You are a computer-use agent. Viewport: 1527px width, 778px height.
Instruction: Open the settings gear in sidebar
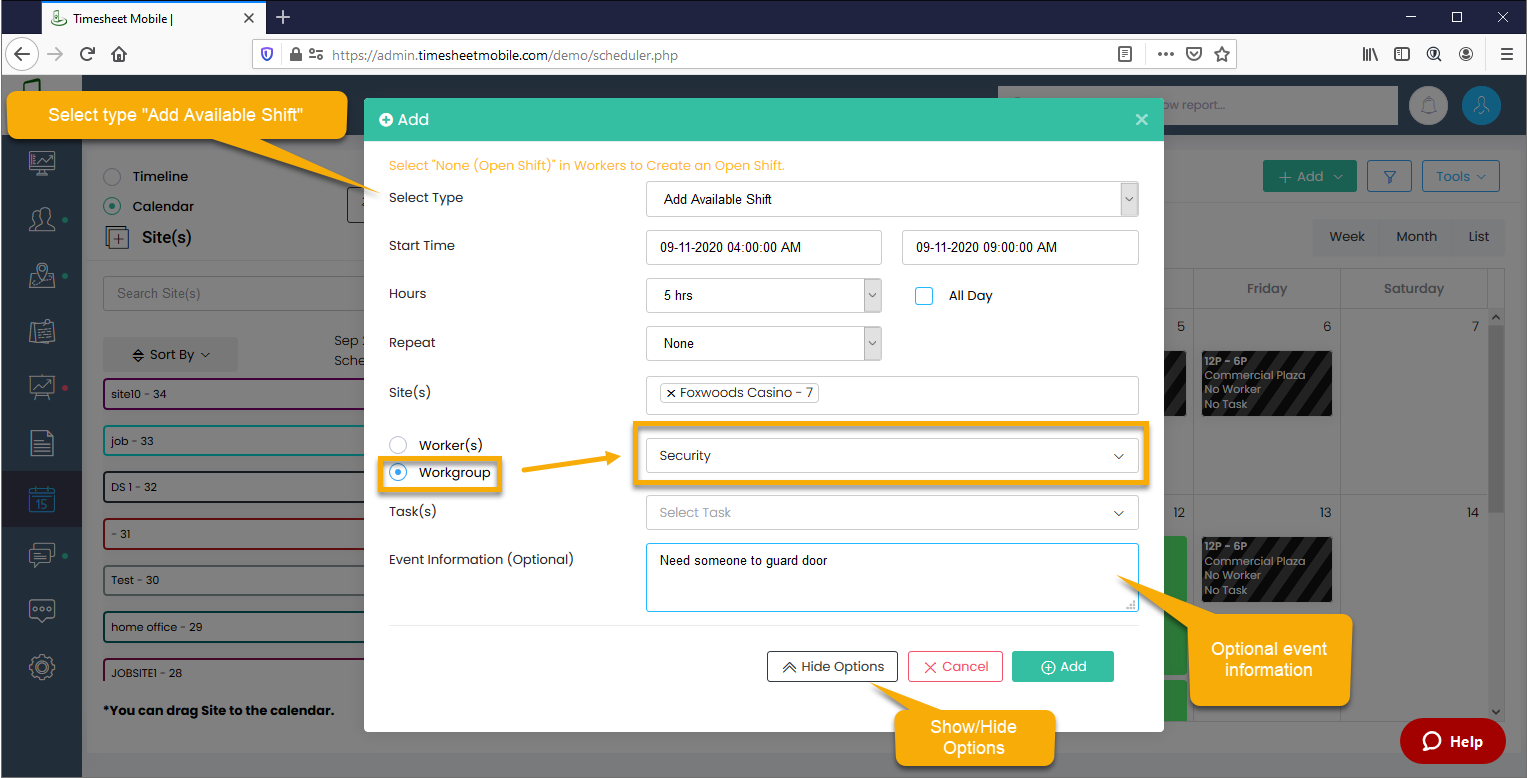click(42, 667)
